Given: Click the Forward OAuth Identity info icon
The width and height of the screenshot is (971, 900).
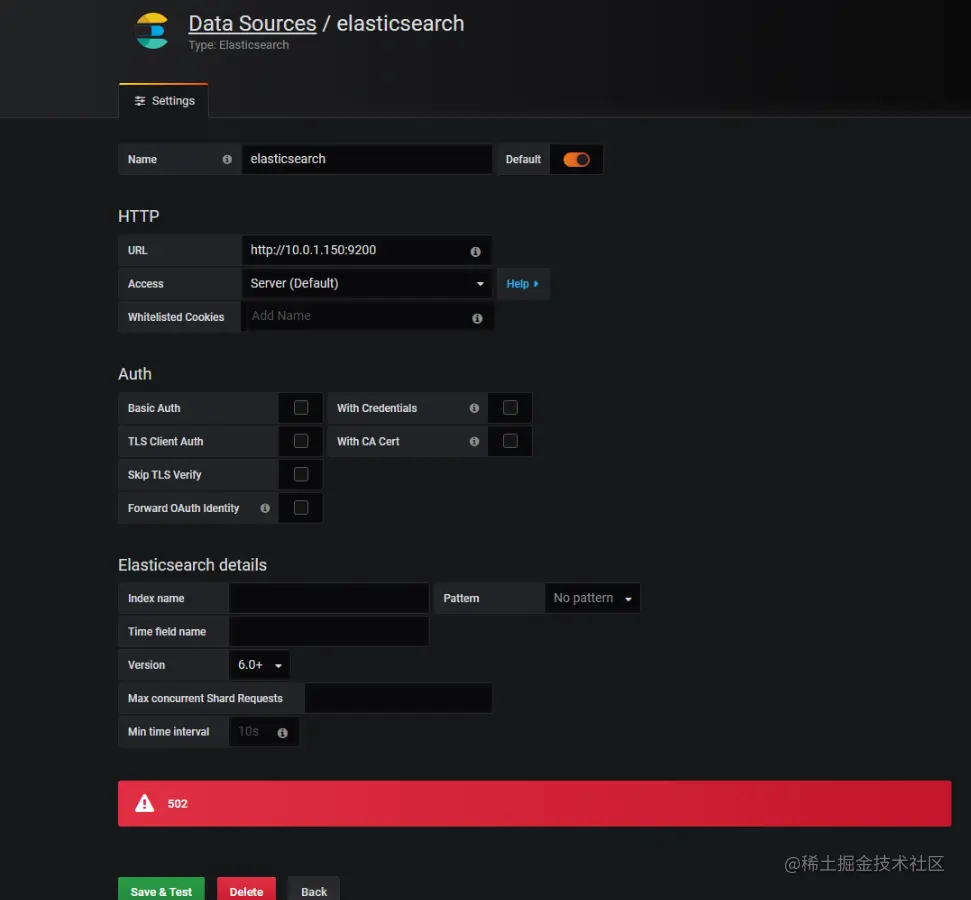Looking at the screenshot, I should tap(265, 508).
